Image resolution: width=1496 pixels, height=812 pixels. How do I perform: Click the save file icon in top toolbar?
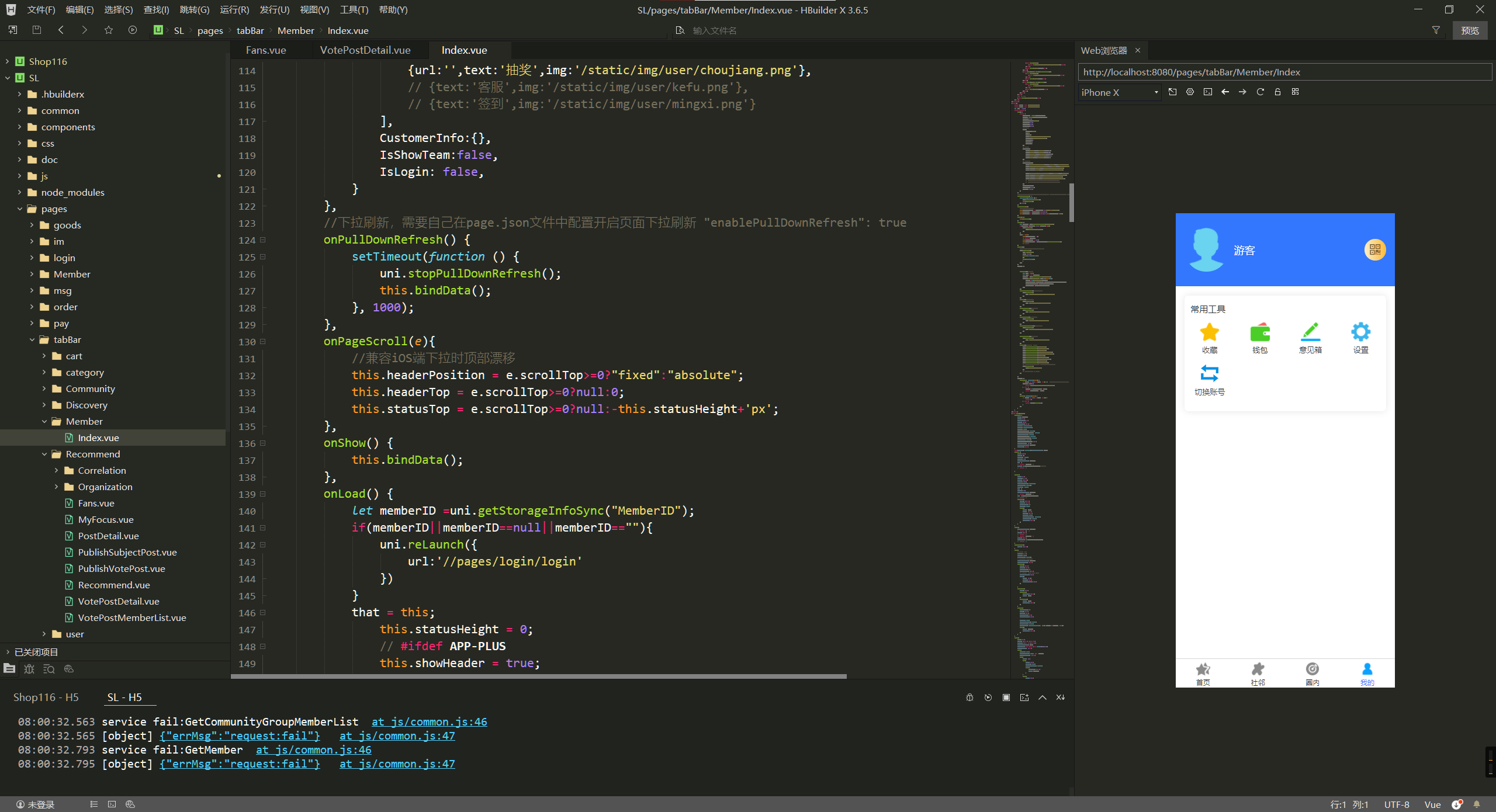tap(36, 30)
